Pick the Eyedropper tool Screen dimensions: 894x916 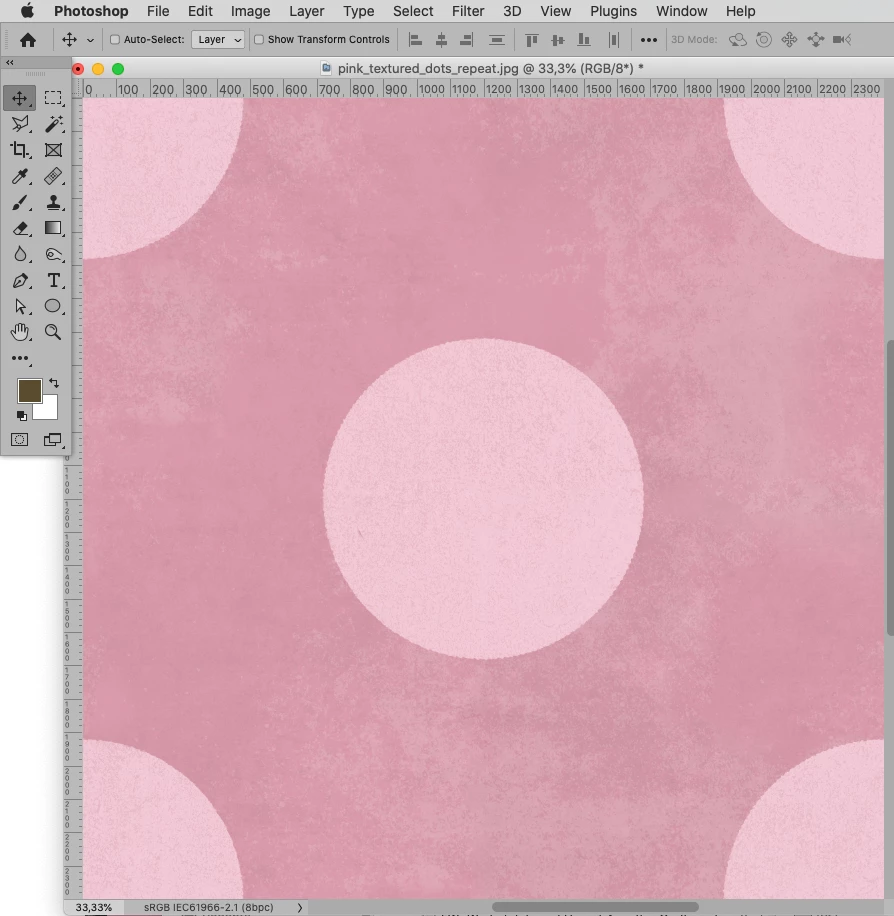tap(20, 176)
